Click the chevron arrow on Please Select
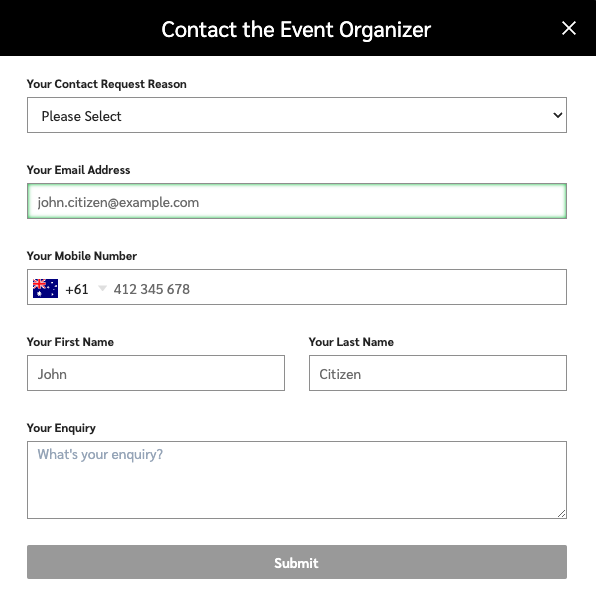The width and height of the screenshot is (596, 599). click(558, 115)
